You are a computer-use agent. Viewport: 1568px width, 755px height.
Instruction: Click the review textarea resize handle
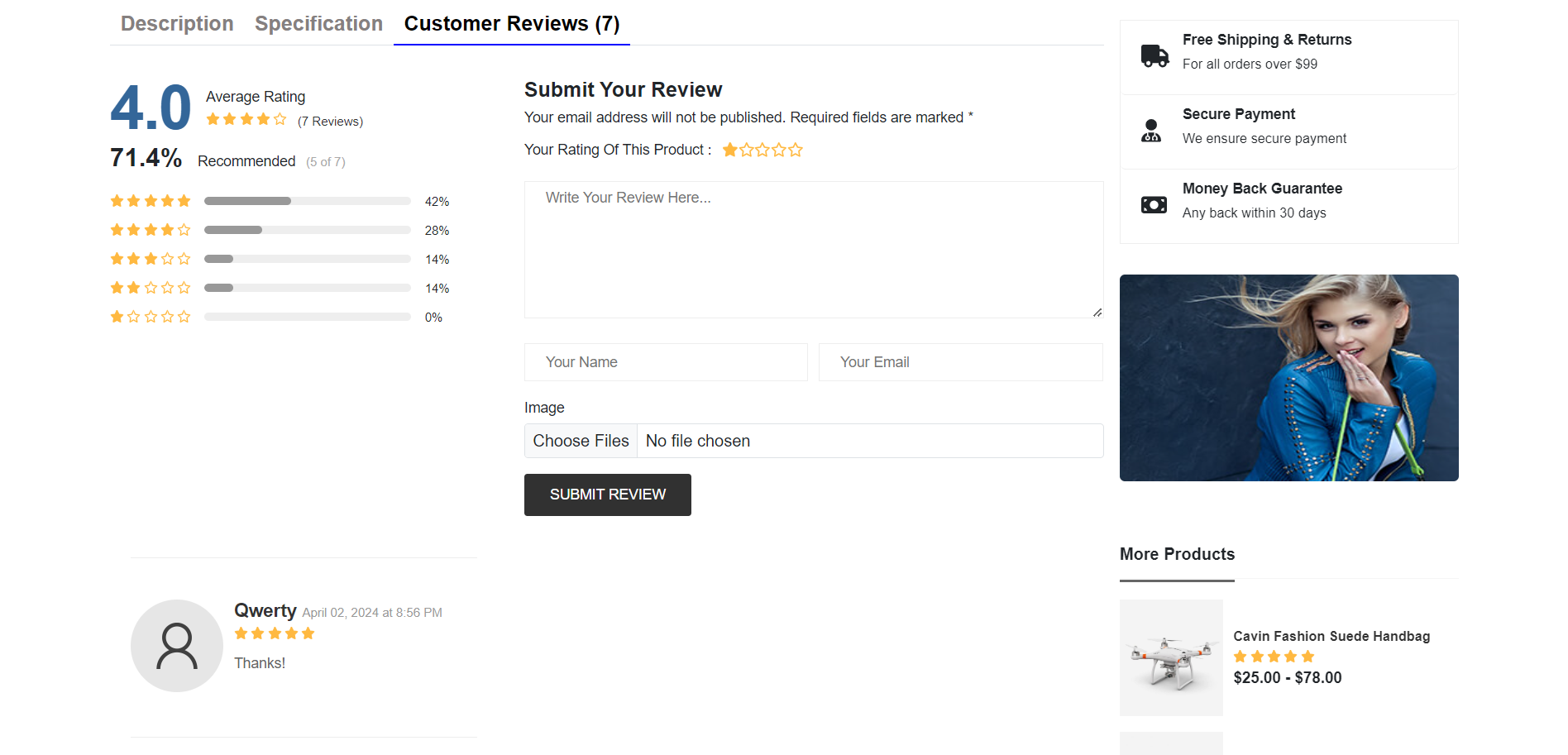(1097, 312)
